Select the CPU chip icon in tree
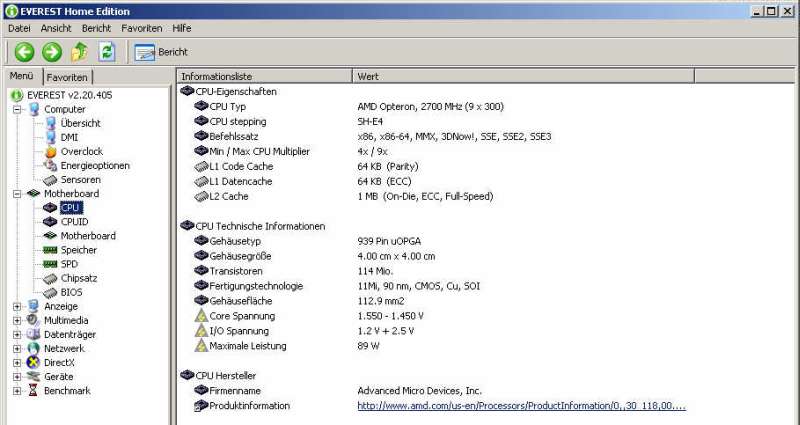800x425 pixels. coord(50,208)
